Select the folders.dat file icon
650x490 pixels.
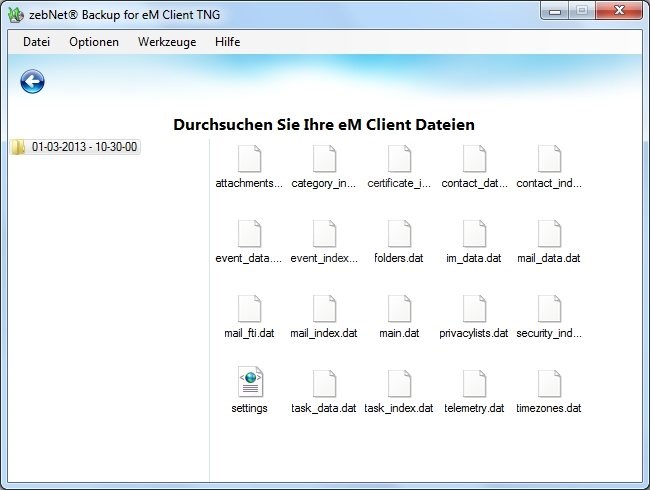pyautogui.click(x=399, y=233)
